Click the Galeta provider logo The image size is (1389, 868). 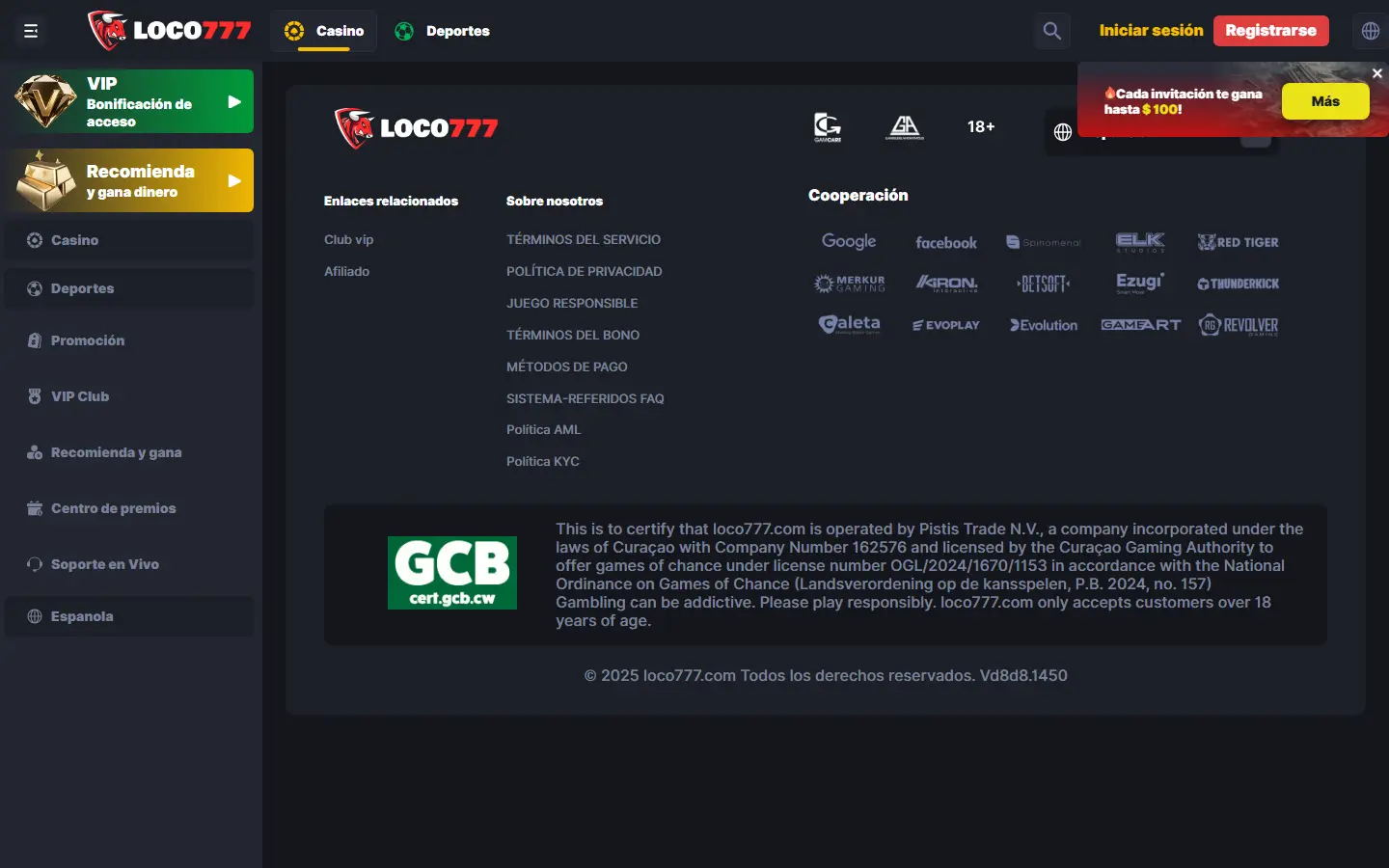(x=850, y=325)
